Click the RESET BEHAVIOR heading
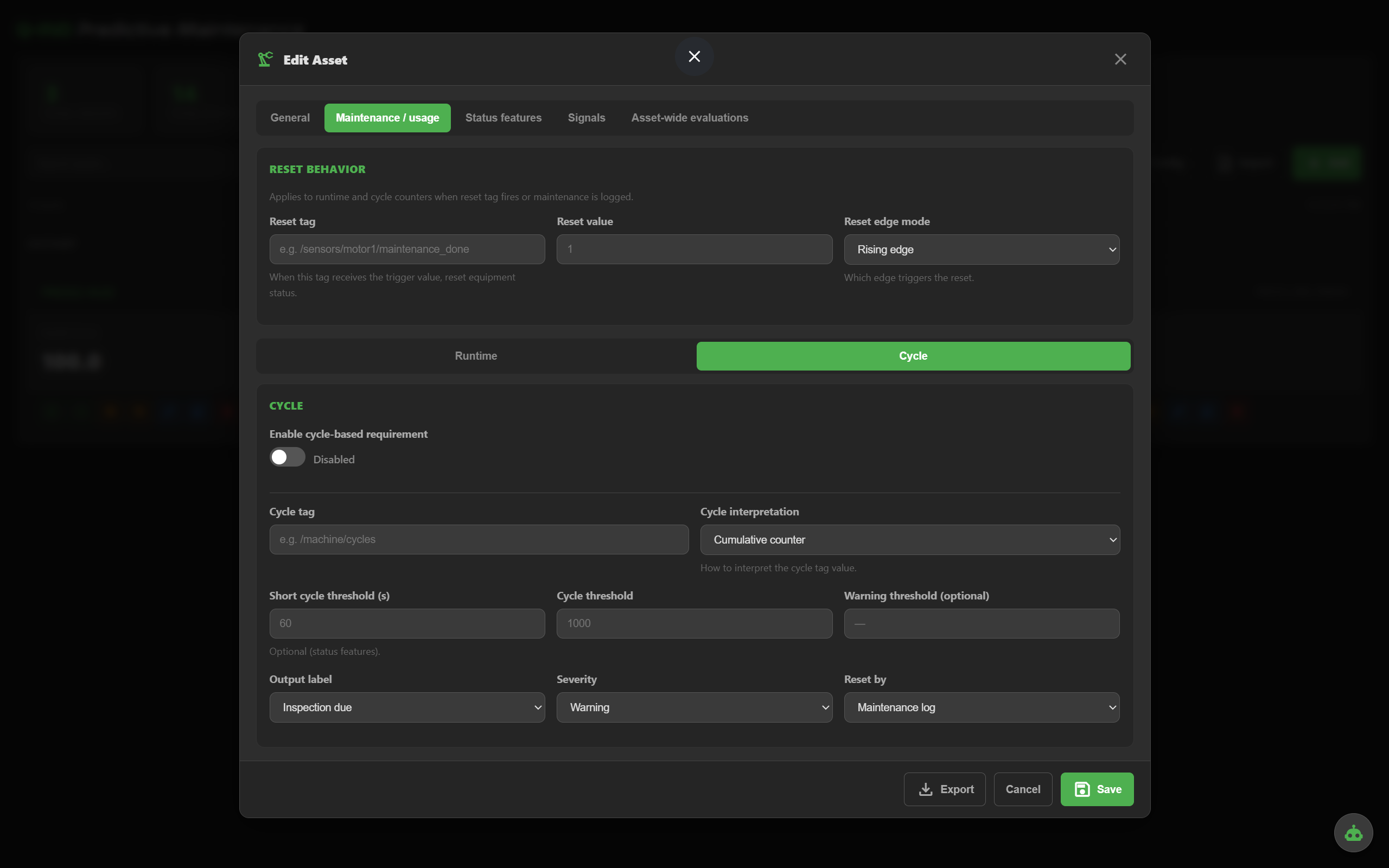This screenshot has width=1389, height=868. coord(317,169)
